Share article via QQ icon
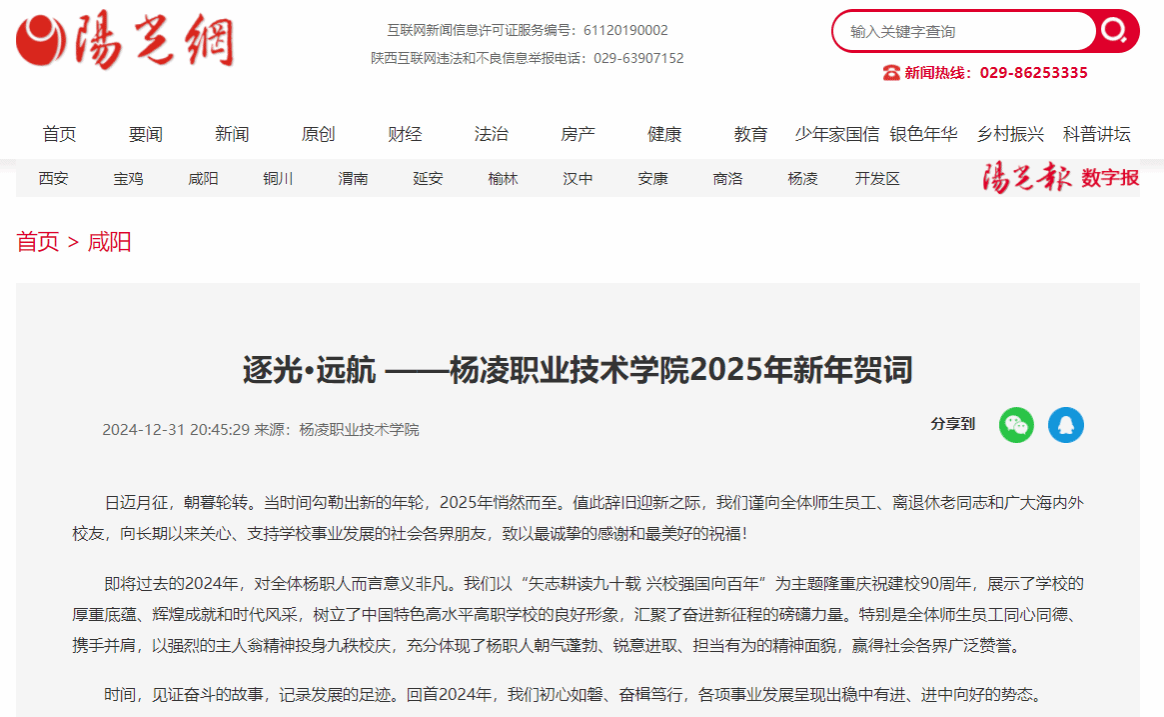The height and width of the screenshot is (717, 1164). coord(1066,425)
